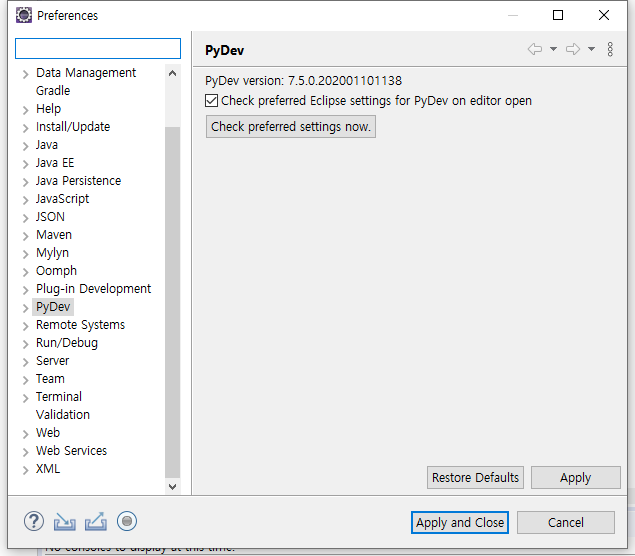
Task: Expand the PyDev tree node
Action: [x=26, y=308]
